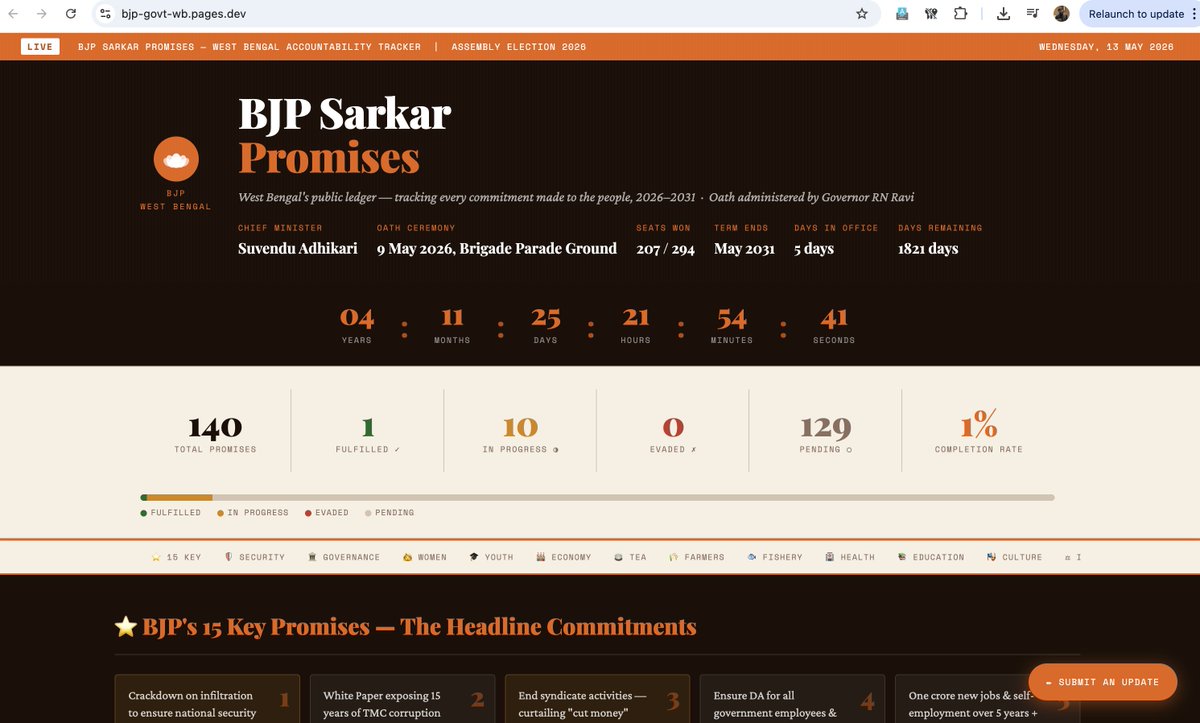
Task: Open the blue extension icon in toolbar
Action: [903, 14]
